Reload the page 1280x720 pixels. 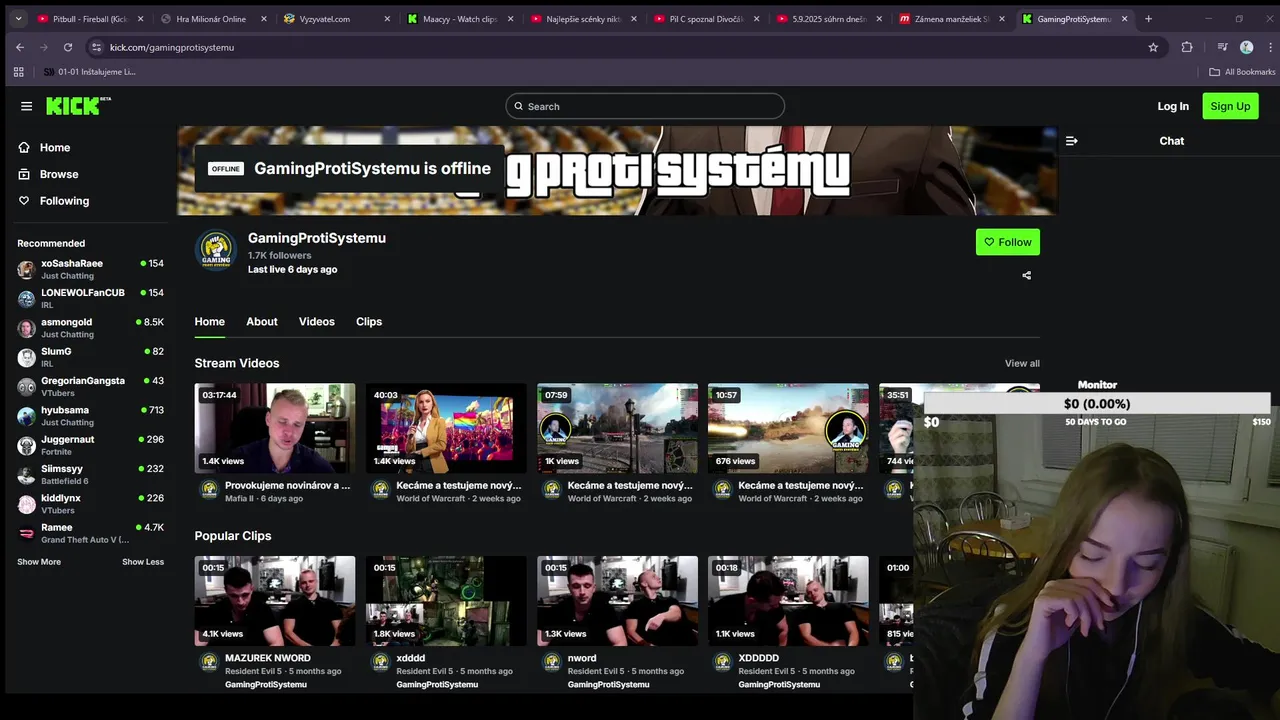[x=68, y=47]
